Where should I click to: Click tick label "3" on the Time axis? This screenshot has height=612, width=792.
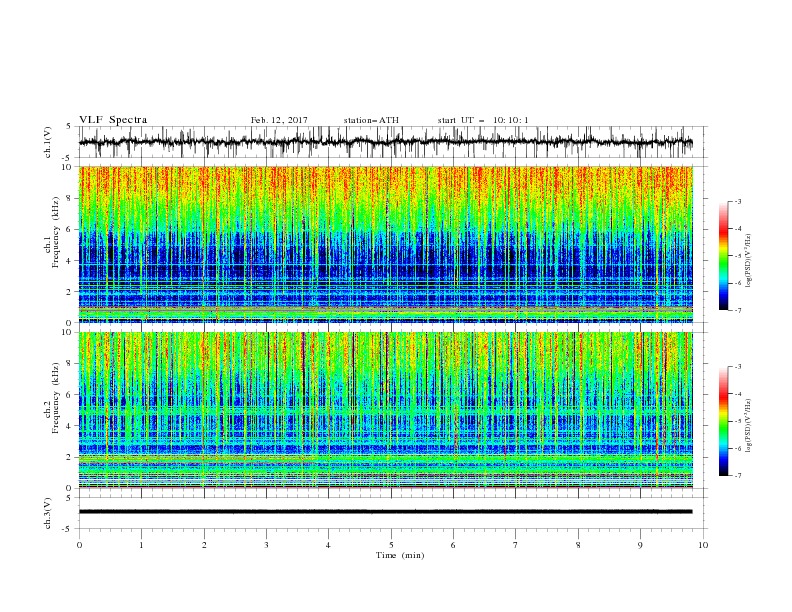(x=266, y=545)
